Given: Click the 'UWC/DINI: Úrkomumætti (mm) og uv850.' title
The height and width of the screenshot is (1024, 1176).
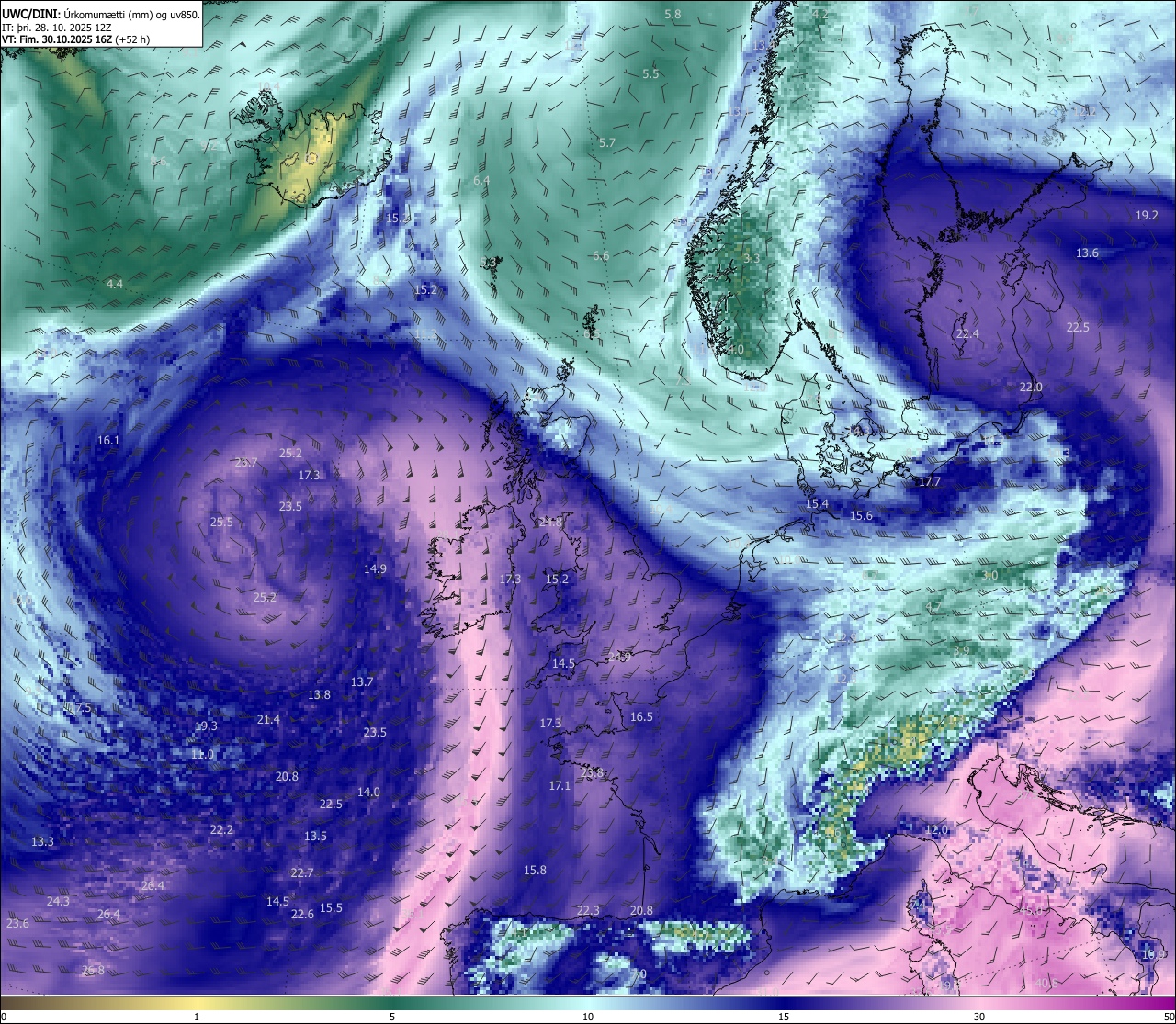Looking at the screenshot, I should point(100,14).
